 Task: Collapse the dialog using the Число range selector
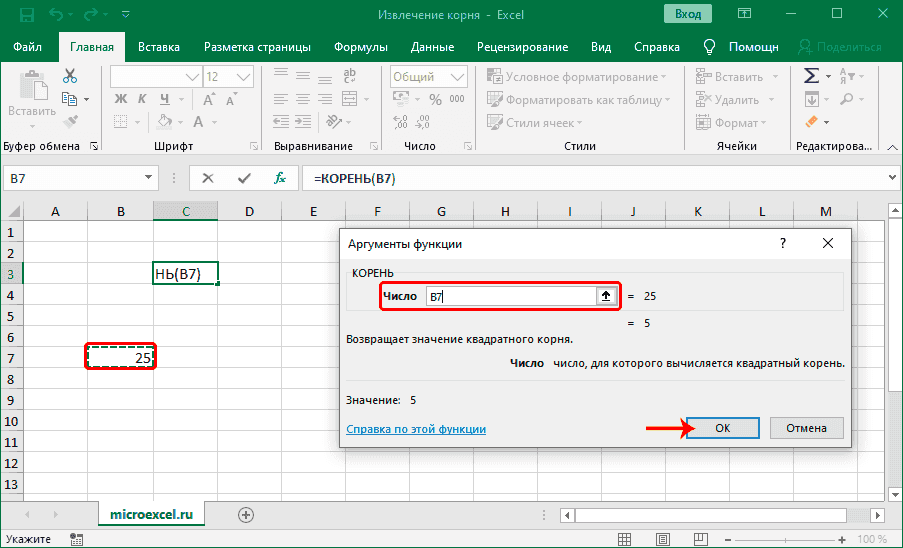click(606, 296)
